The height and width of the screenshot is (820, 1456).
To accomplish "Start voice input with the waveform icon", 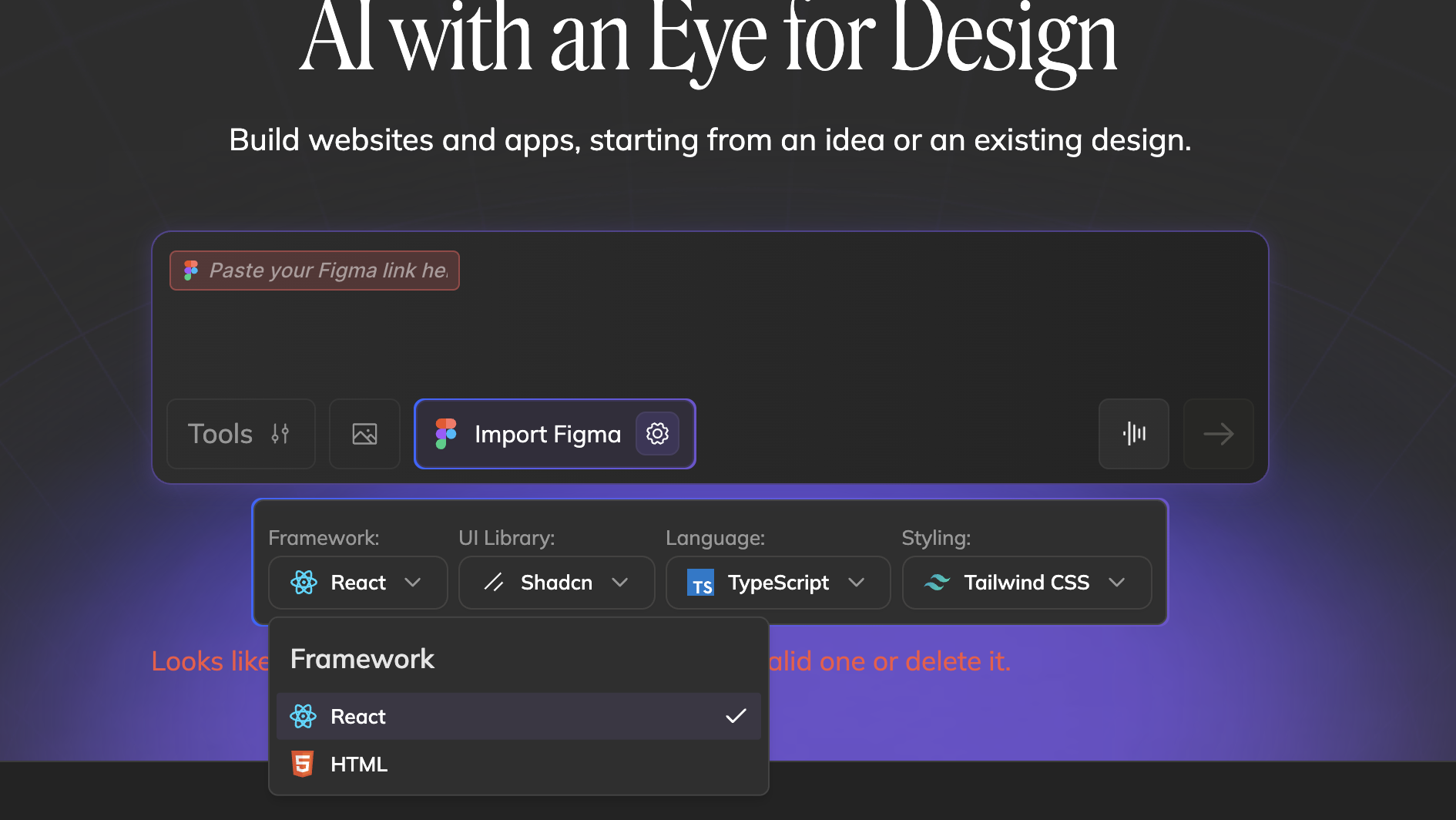I will pyautogui.click(x=1134, y=434).
